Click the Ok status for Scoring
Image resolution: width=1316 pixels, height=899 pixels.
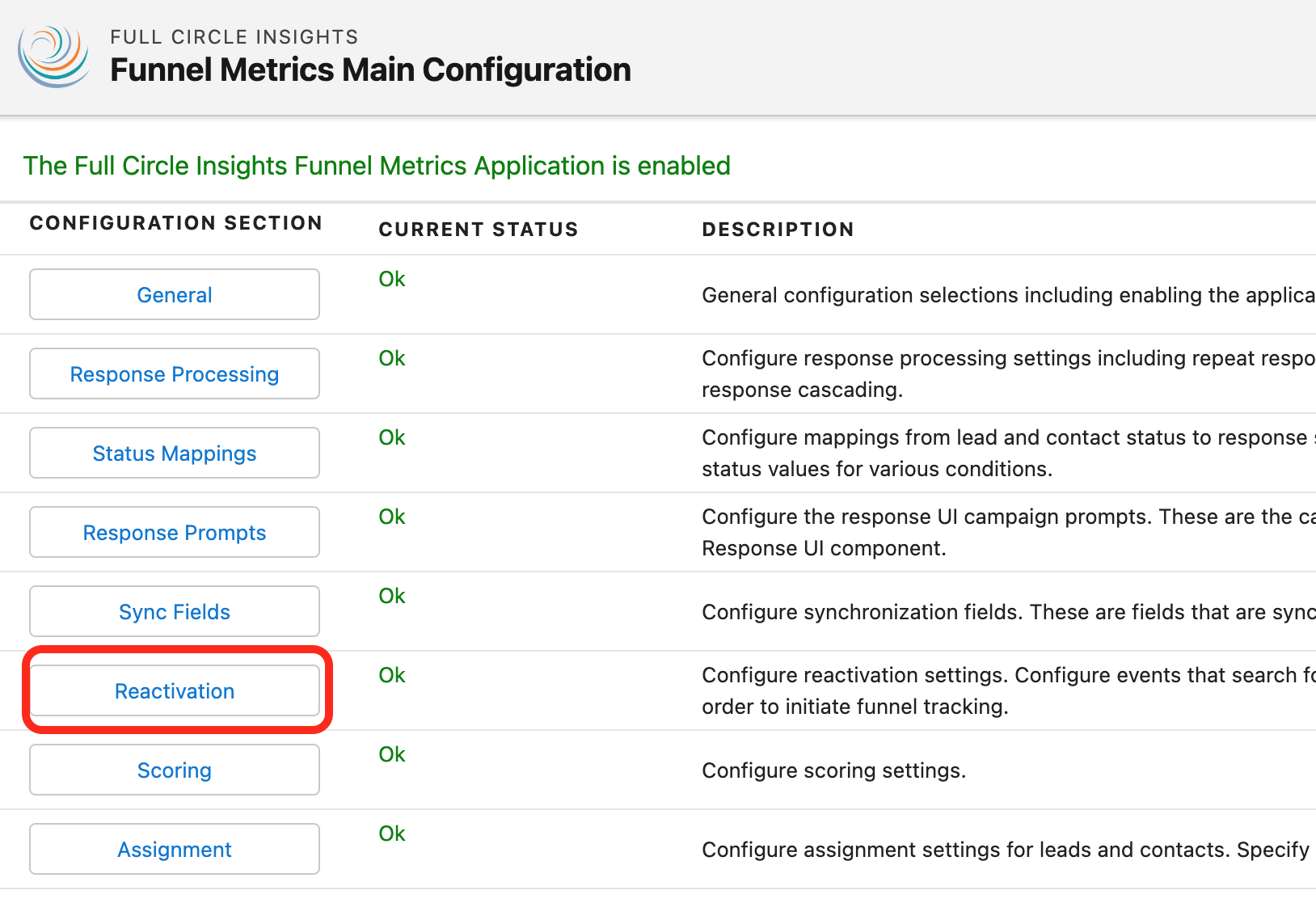click(x=392, y=754)
